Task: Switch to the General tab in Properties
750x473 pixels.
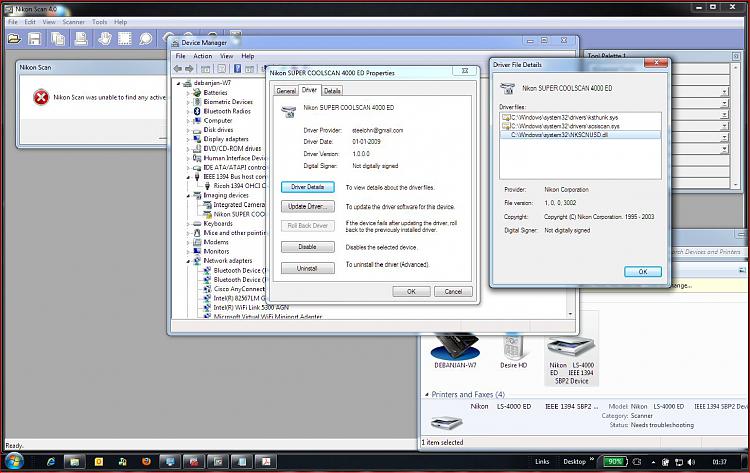Action: click(x=286, y=91)
